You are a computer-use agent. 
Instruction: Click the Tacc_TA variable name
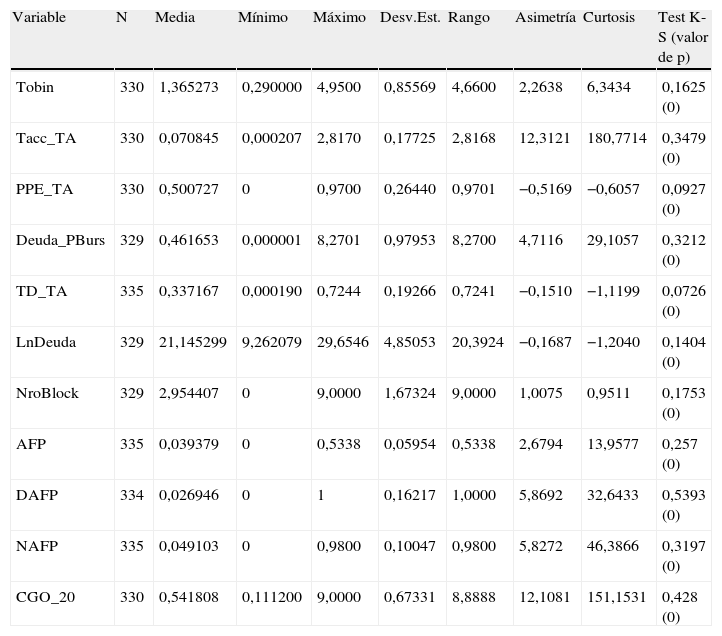tap(46, 138)
